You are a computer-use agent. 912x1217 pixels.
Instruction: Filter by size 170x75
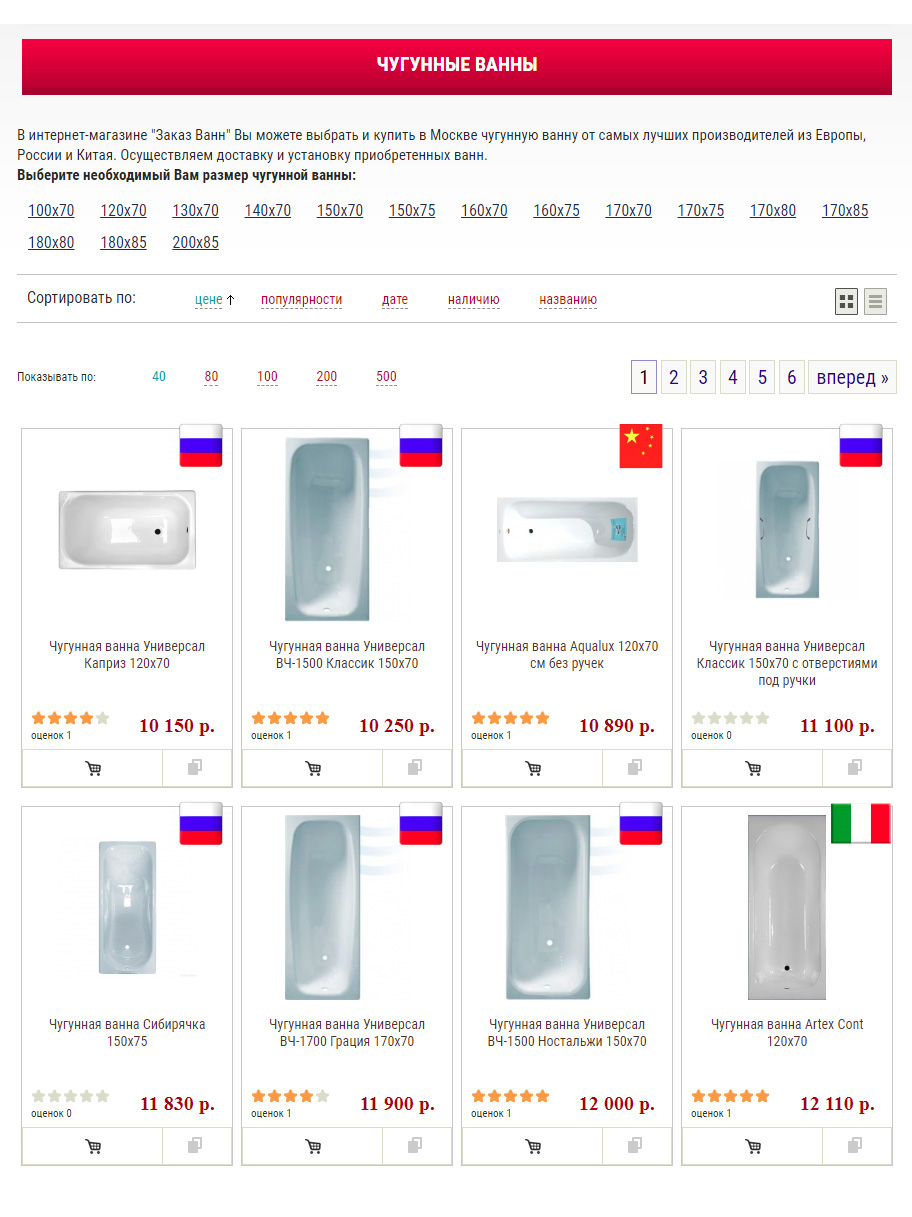click(701, 210)
